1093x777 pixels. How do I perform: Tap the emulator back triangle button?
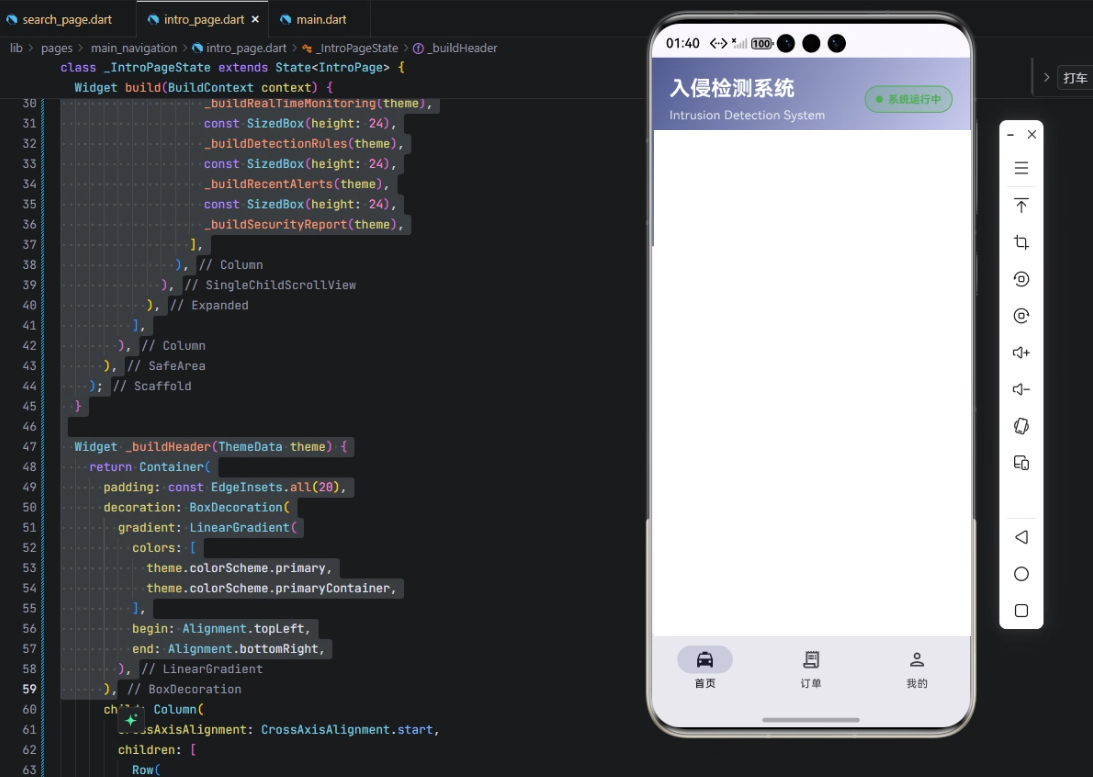(1021, 537)
